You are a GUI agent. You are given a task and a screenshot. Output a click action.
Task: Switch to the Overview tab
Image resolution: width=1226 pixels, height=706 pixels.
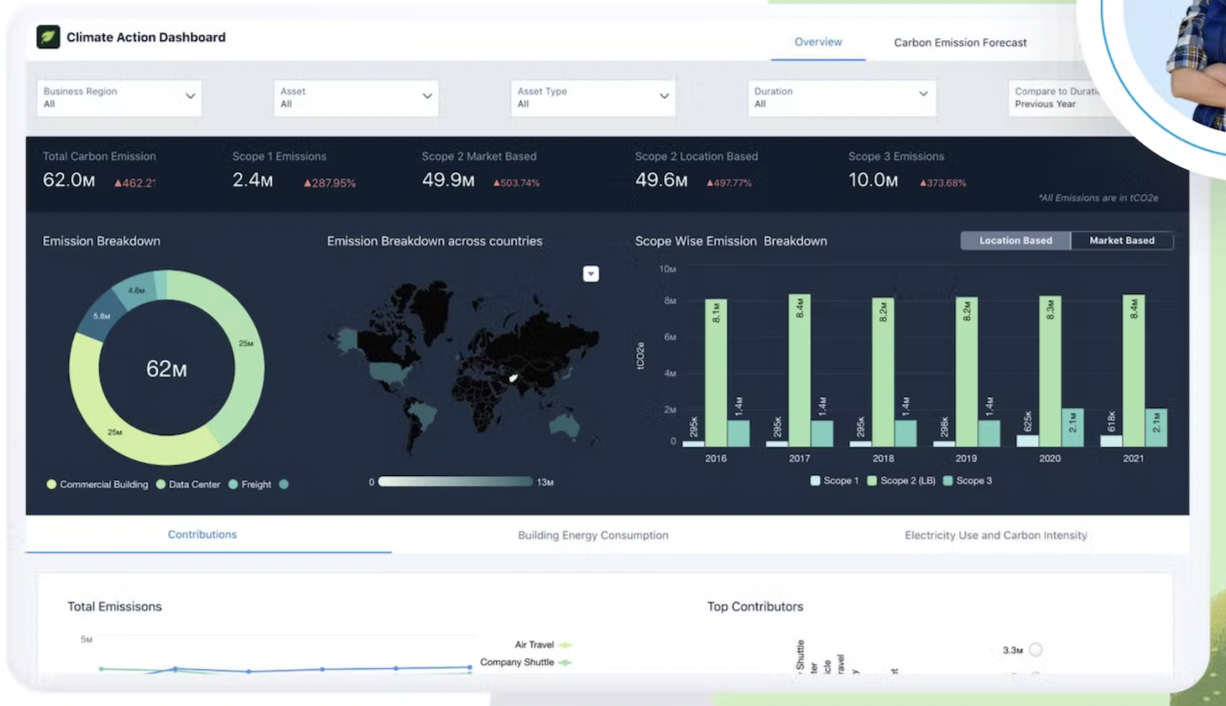(x=818, y=42)
